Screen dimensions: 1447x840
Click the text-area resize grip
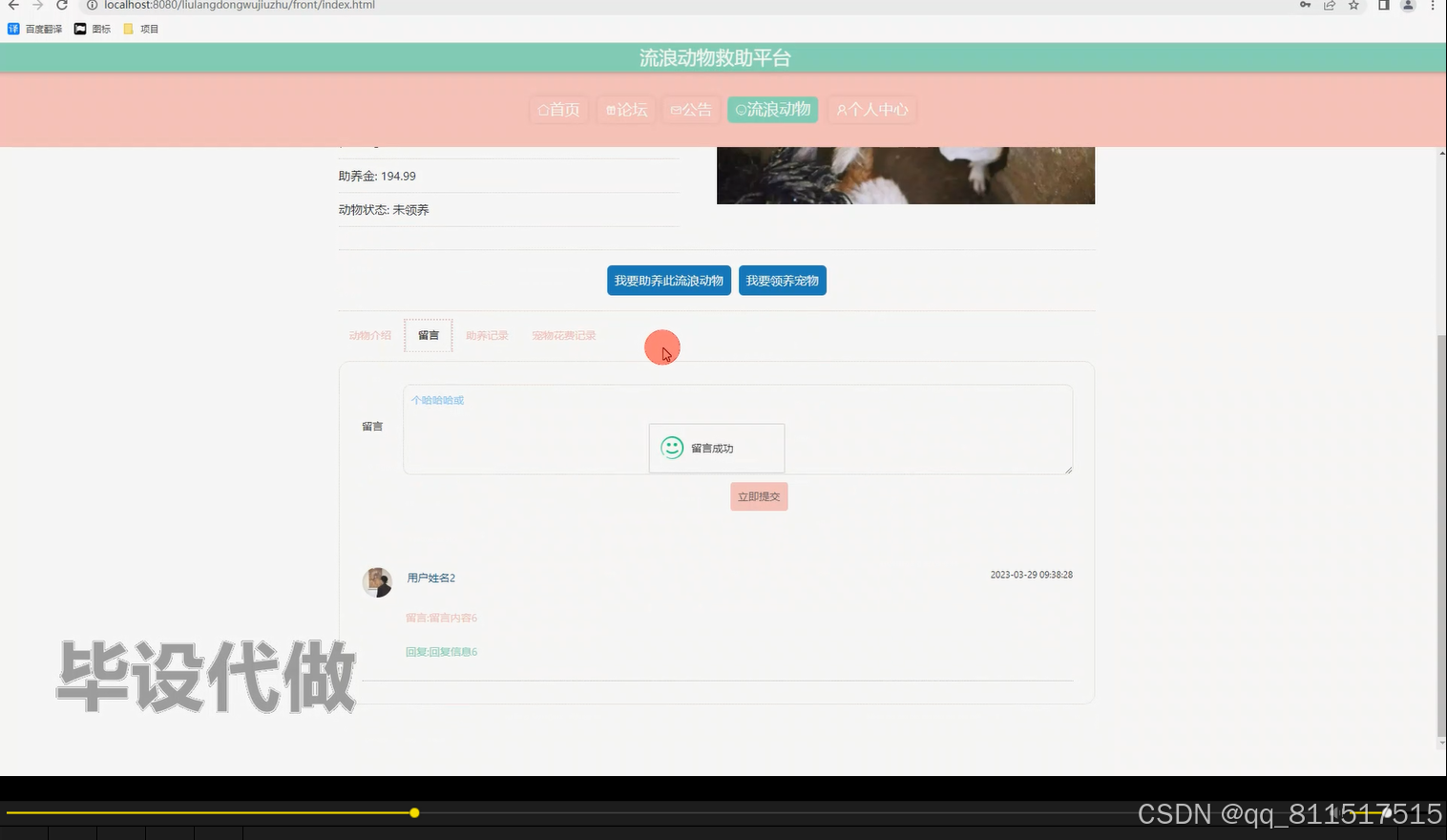pyautogui.click(x=1068, y=470)
